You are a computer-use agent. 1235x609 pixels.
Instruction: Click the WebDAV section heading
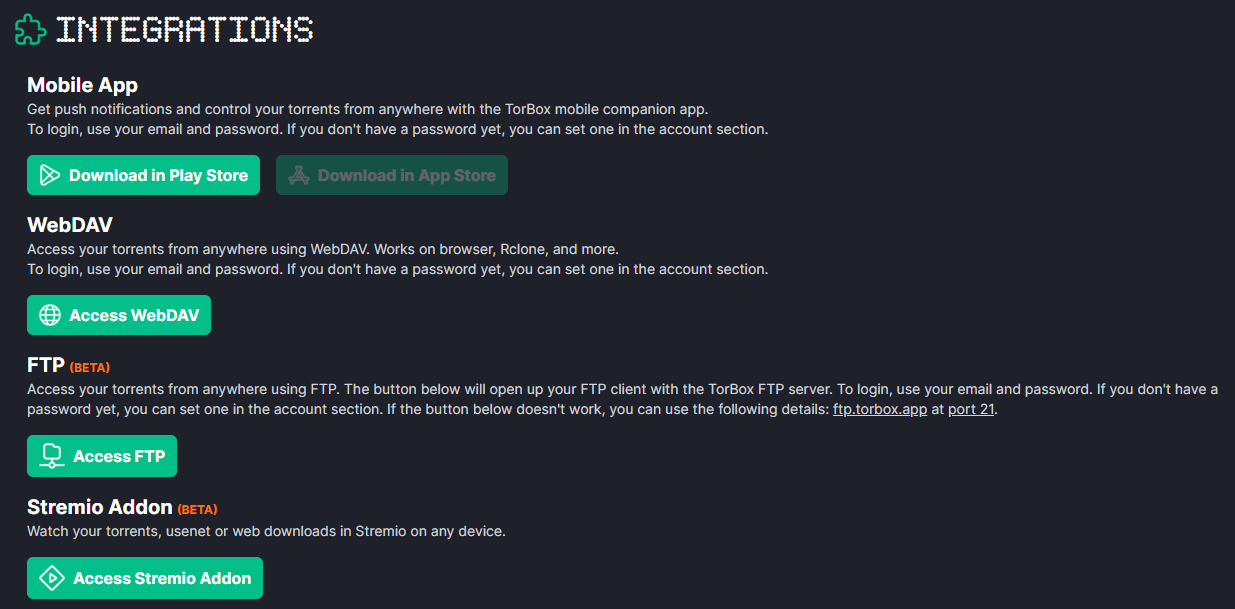click(69, 225)
